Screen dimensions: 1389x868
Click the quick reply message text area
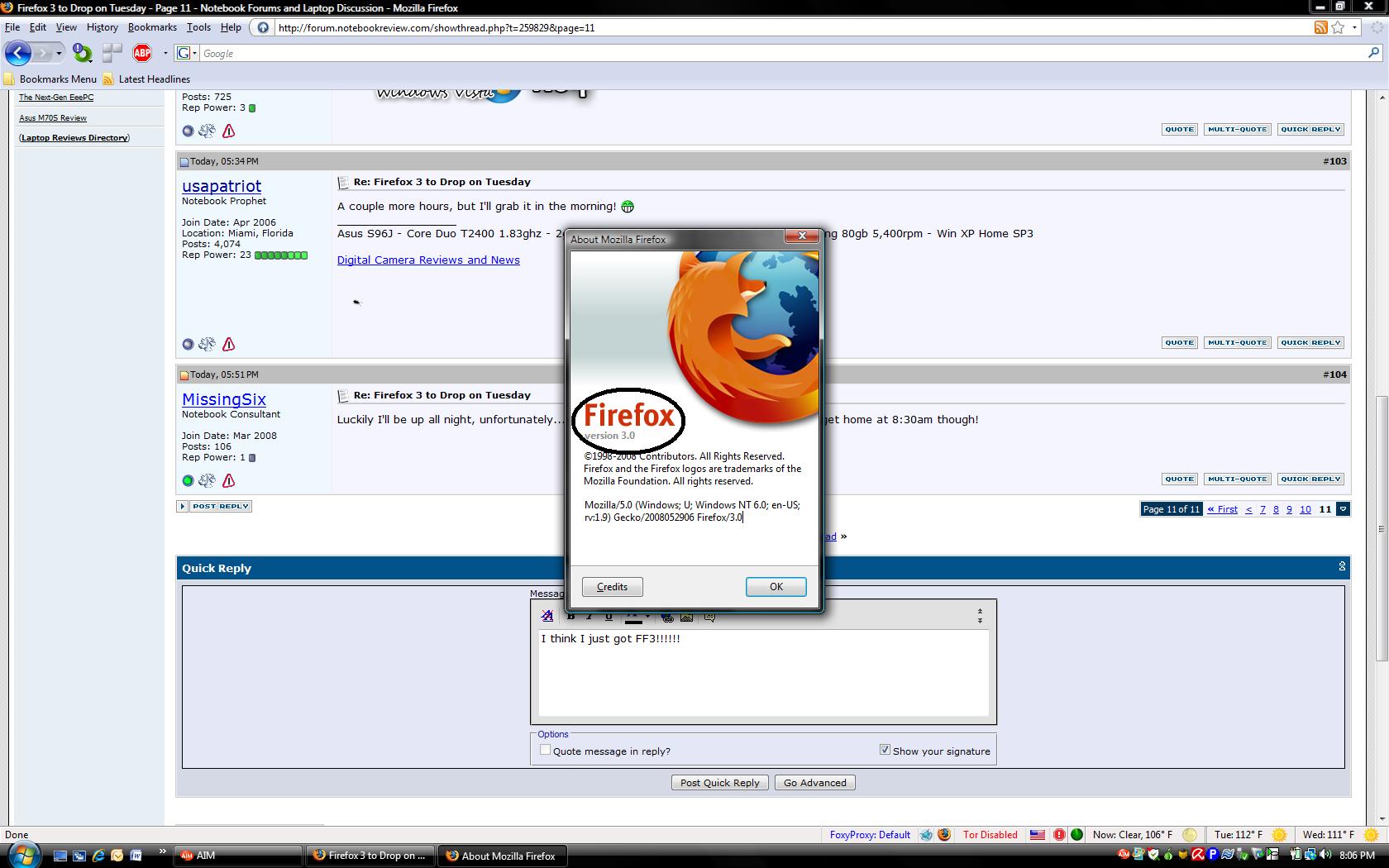tap(763, 673)
